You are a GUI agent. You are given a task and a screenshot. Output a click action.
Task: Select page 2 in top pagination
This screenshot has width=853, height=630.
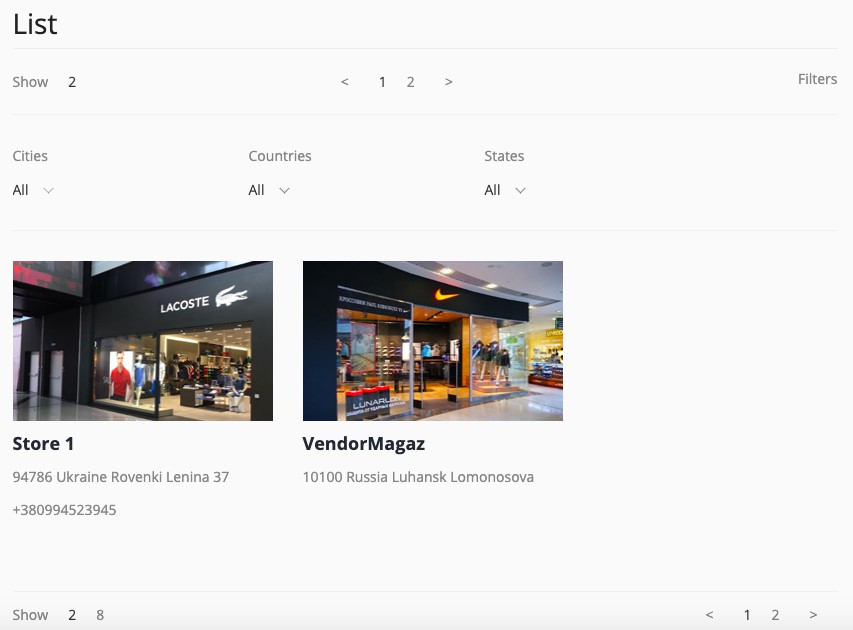[410, 82]
